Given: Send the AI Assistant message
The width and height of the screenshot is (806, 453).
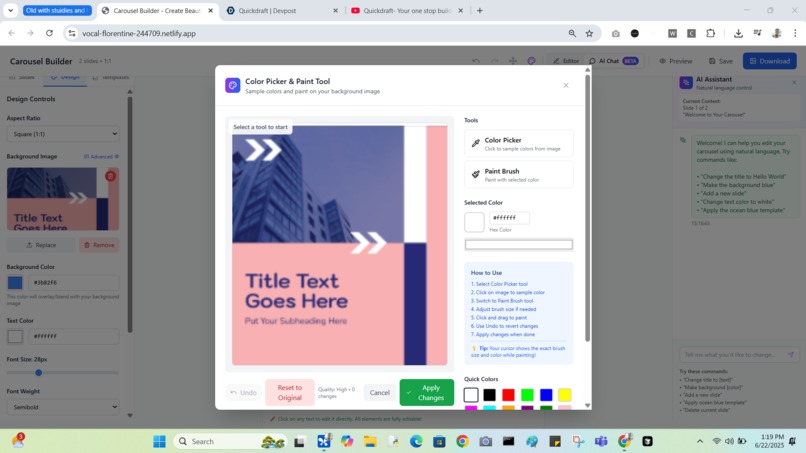Looking at the screenshot, I should (791, 355).
